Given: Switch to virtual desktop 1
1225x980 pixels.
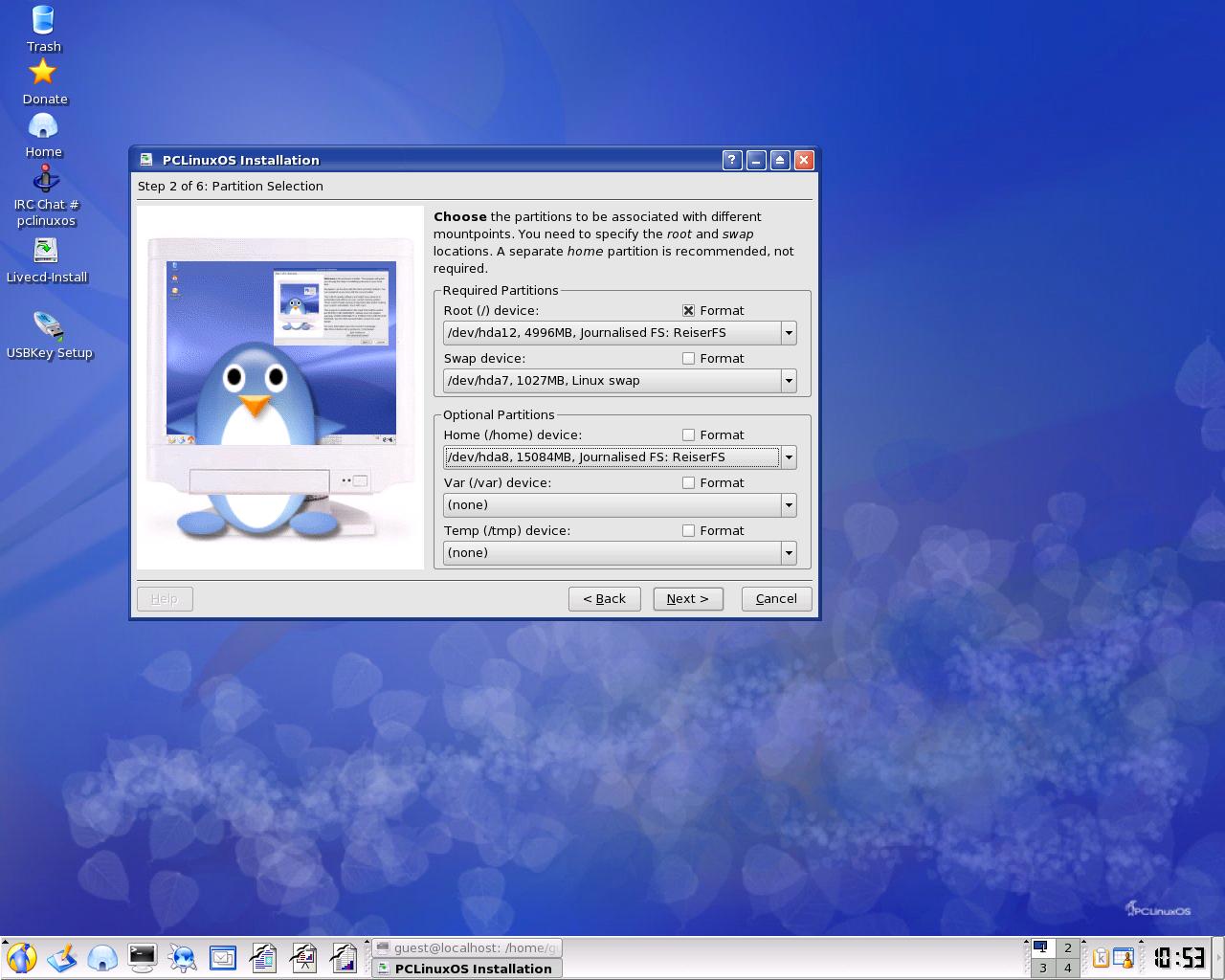Looking at the screenshot, I should pyautogui.click(x=1042, y=948).
